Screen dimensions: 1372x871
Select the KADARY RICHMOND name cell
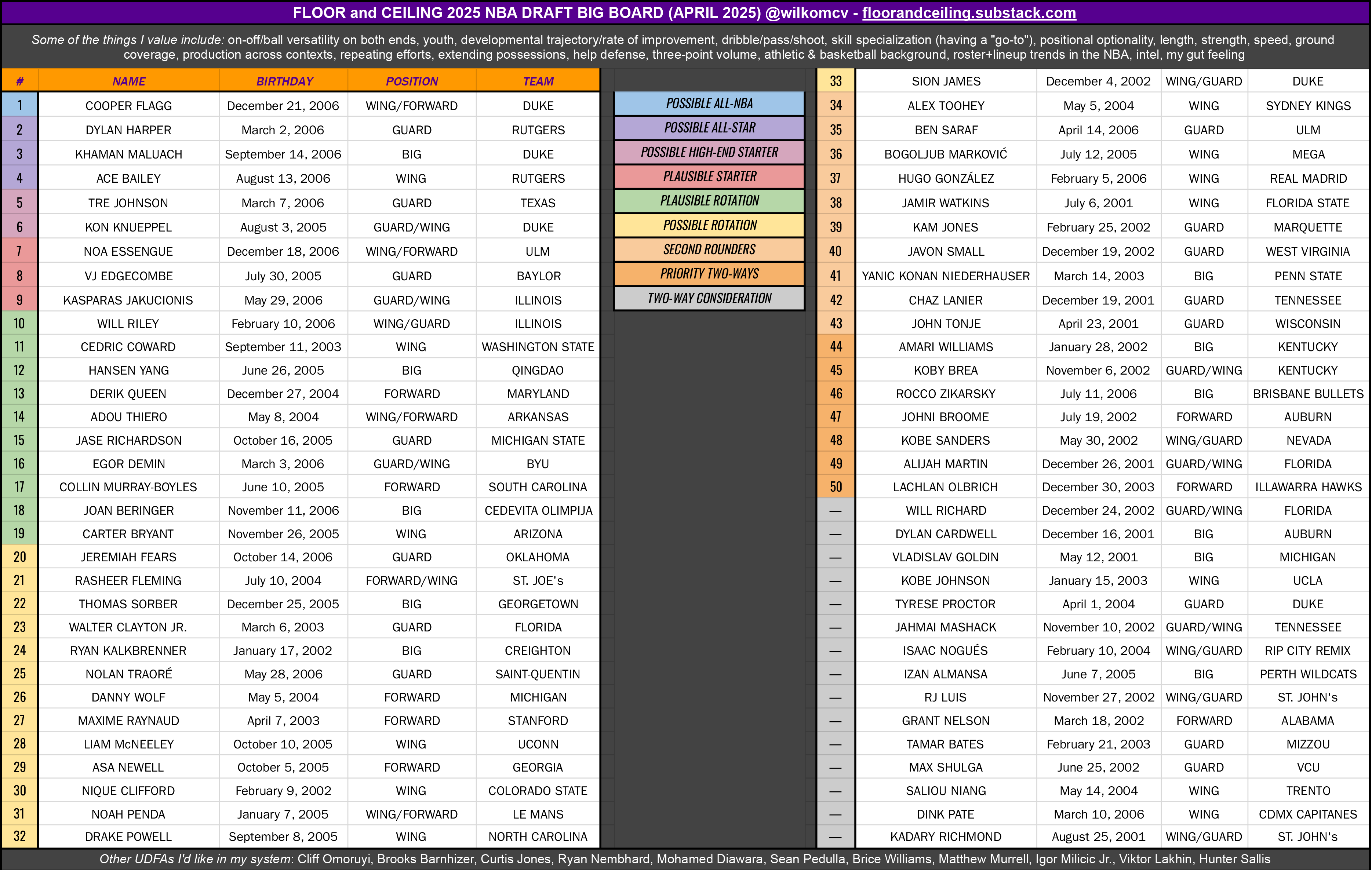click(x=946, y=837)
